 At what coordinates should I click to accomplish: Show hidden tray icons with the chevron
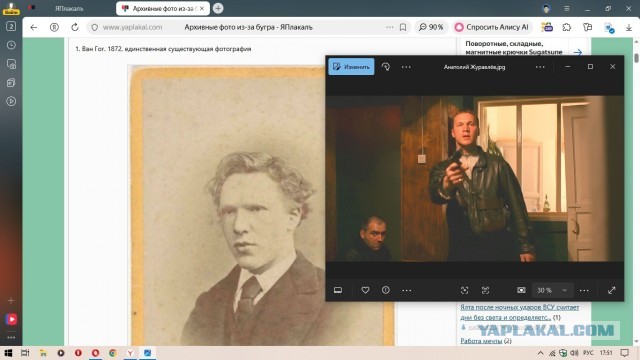click(x=540, y=353)
